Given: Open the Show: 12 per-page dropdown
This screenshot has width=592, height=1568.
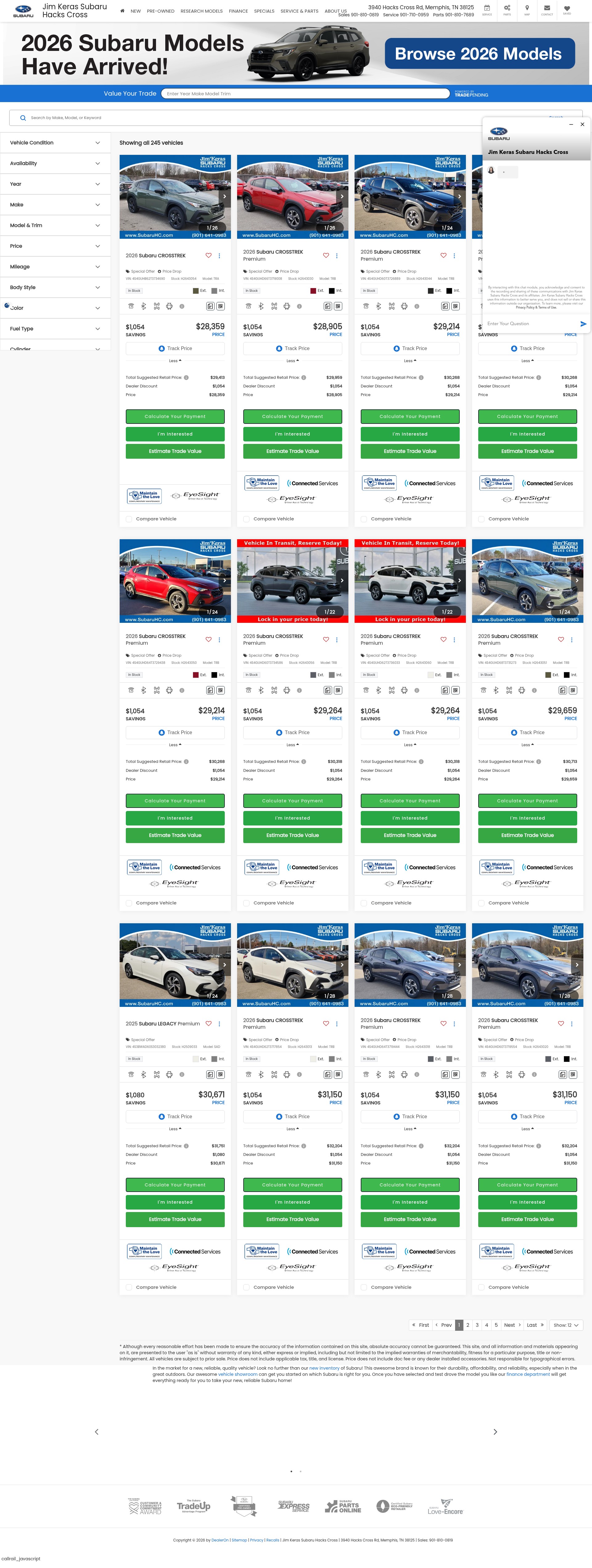Looking at the screenshot, I should click(566, 1325).
